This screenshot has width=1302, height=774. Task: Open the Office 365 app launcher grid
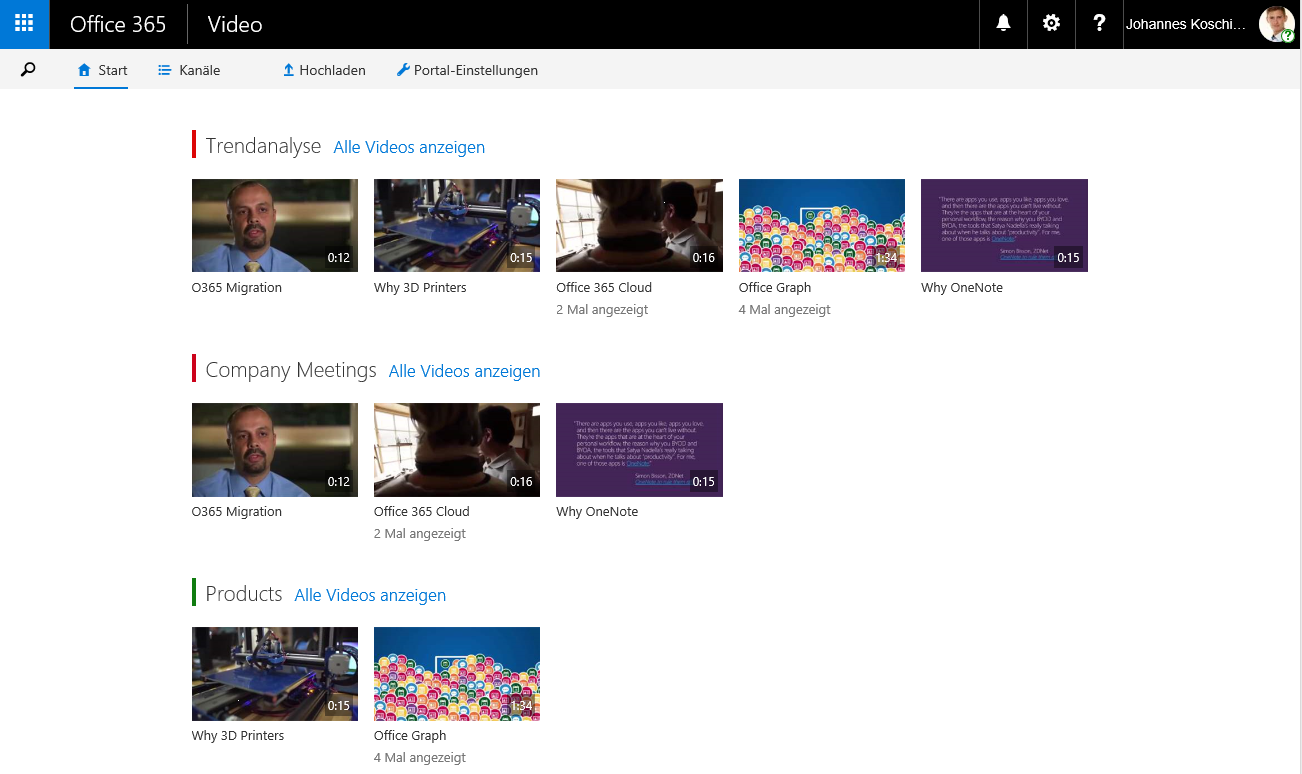[24, 24]
